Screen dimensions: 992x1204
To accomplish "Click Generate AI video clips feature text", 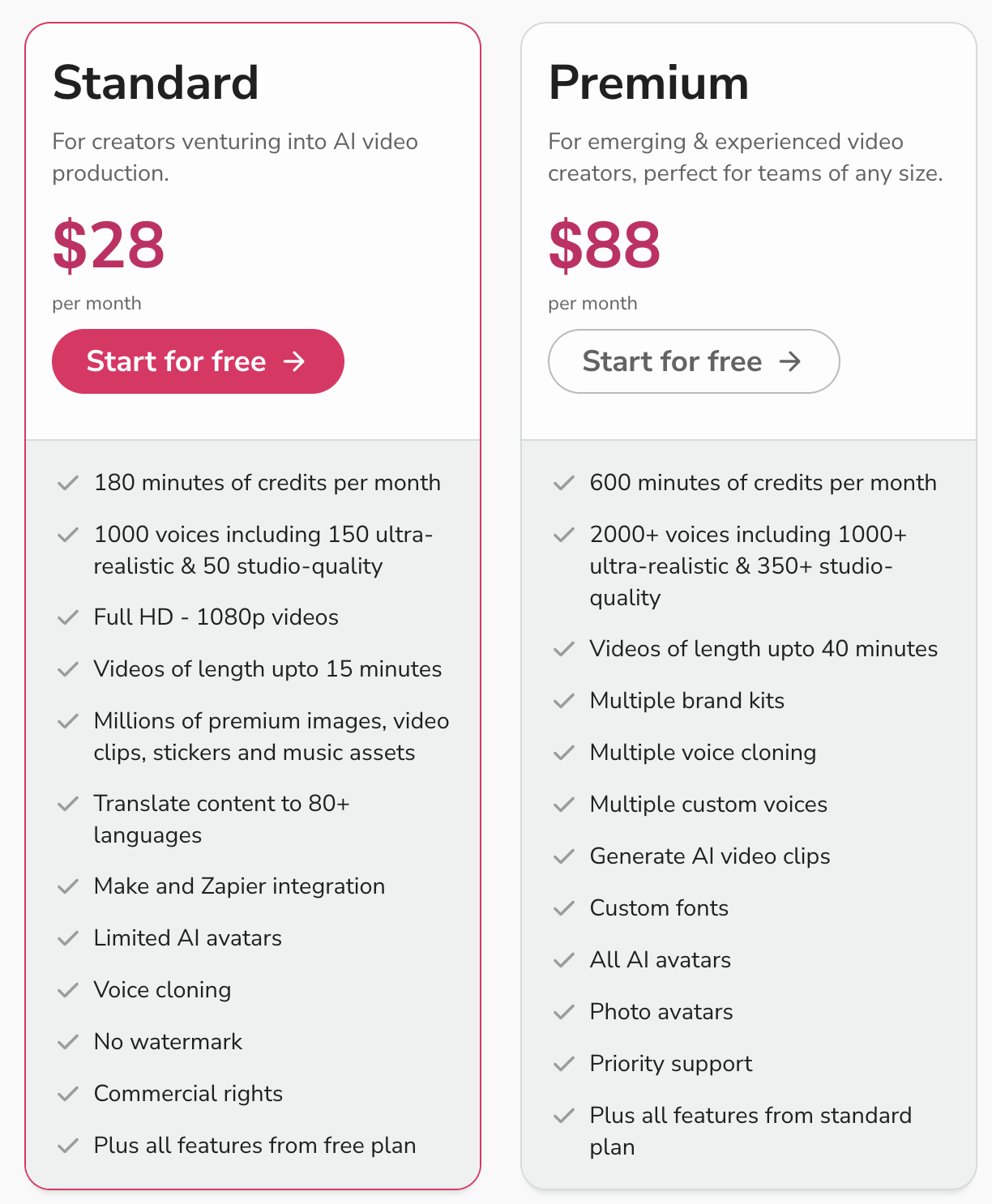I will (710, 856).
